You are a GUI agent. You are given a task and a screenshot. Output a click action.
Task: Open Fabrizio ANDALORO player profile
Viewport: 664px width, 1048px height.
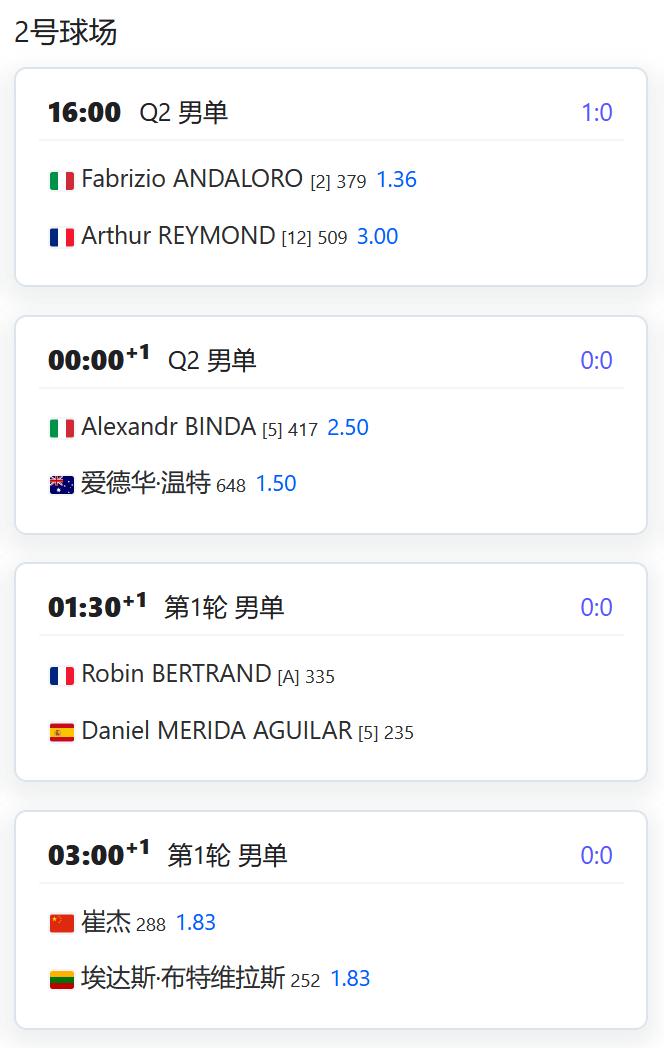pos(192,178)
